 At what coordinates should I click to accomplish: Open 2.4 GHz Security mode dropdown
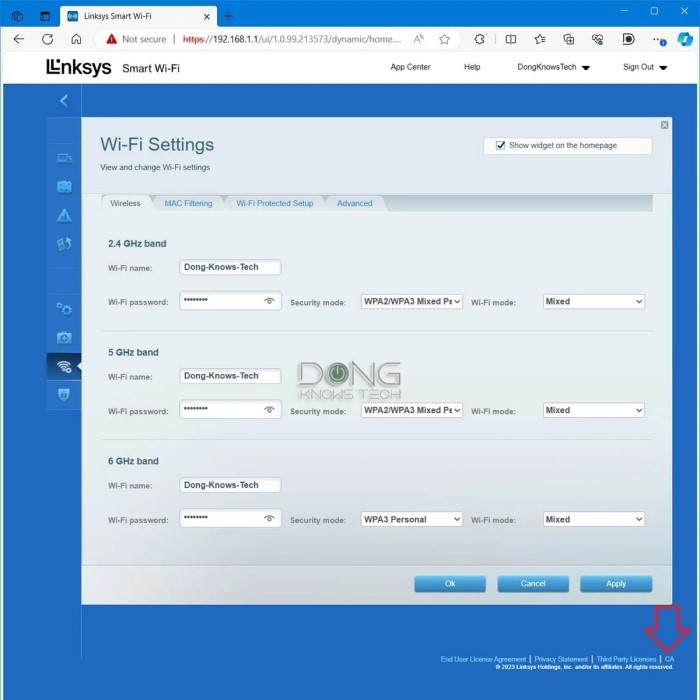412,301
